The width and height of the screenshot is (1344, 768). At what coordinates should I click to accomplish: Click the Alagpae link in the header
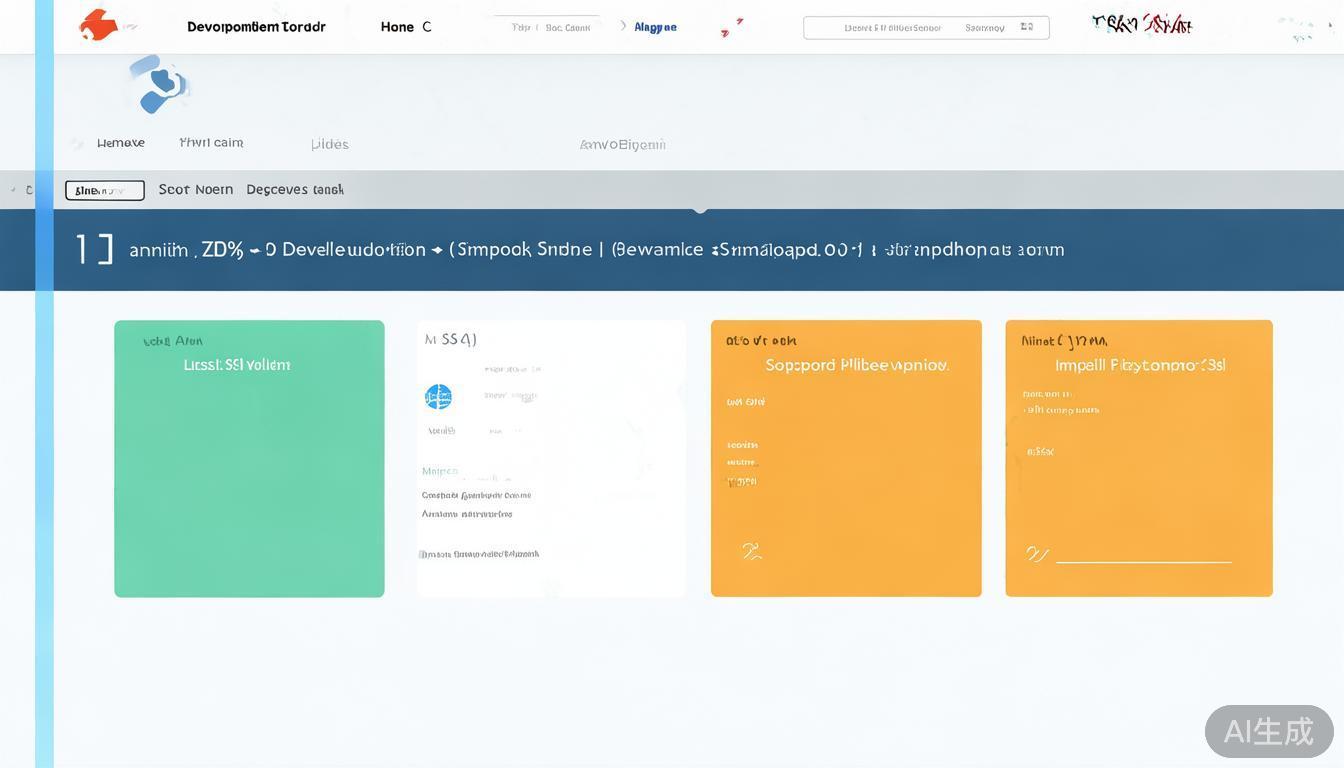click(656, 27)
